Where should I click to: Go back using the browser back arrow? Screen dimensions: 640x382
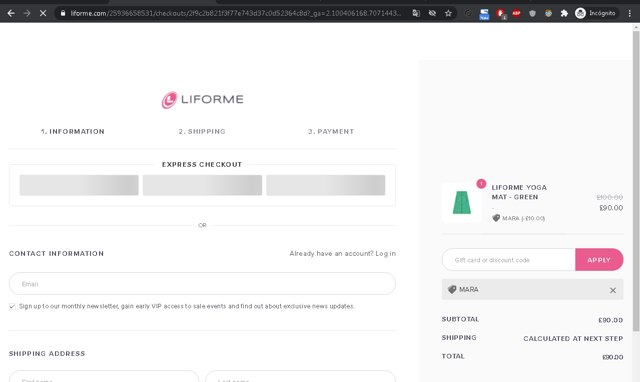[11, 13]
